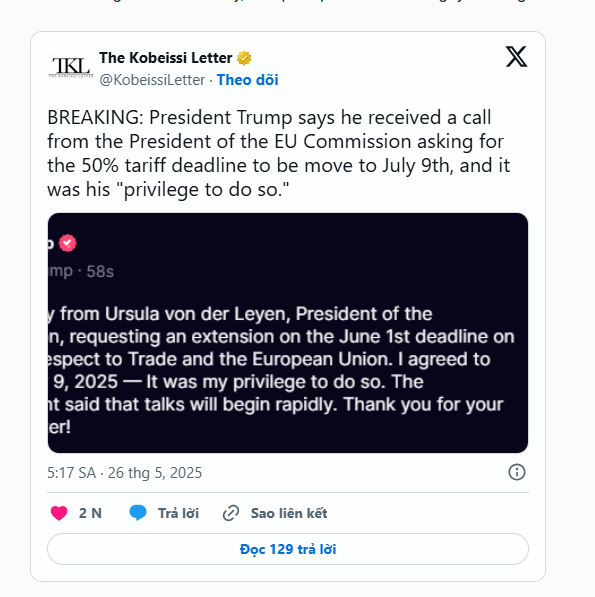Follow the account via Theo dõi
595x597 pixels.
click(247, 80)
